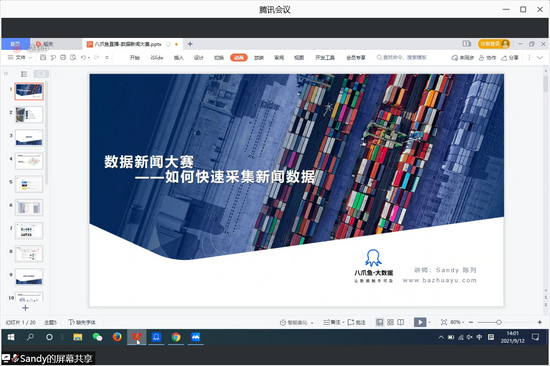Open the 插入 ribbon tab

179,58
